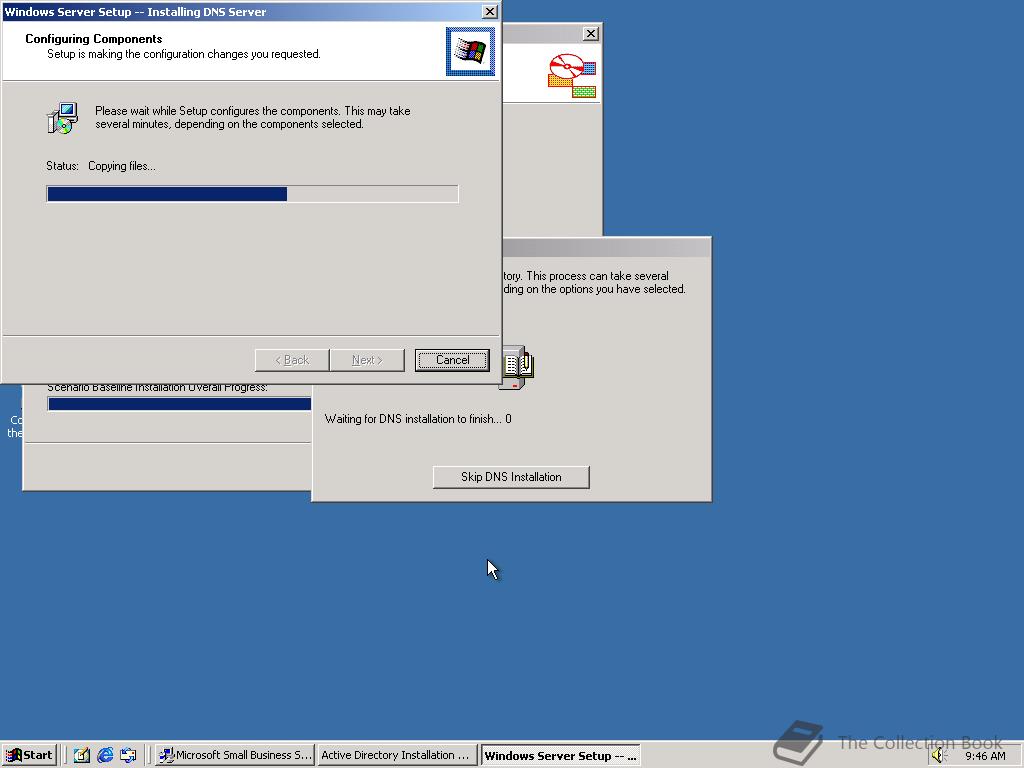Click the Active Directory book server icon
Image resolution: width=1024 pixels, height=768 pixels.
(x=517, y=367)
